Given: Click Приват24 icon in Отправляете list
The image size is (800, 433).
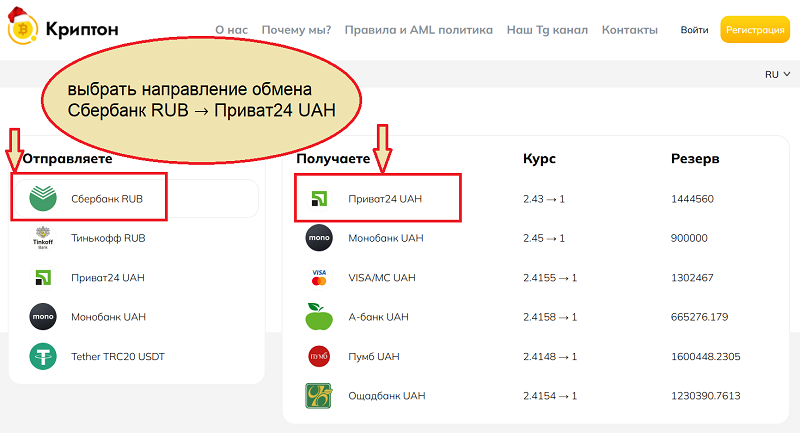Looking at the screenshot, I should (x=43, y=277).
